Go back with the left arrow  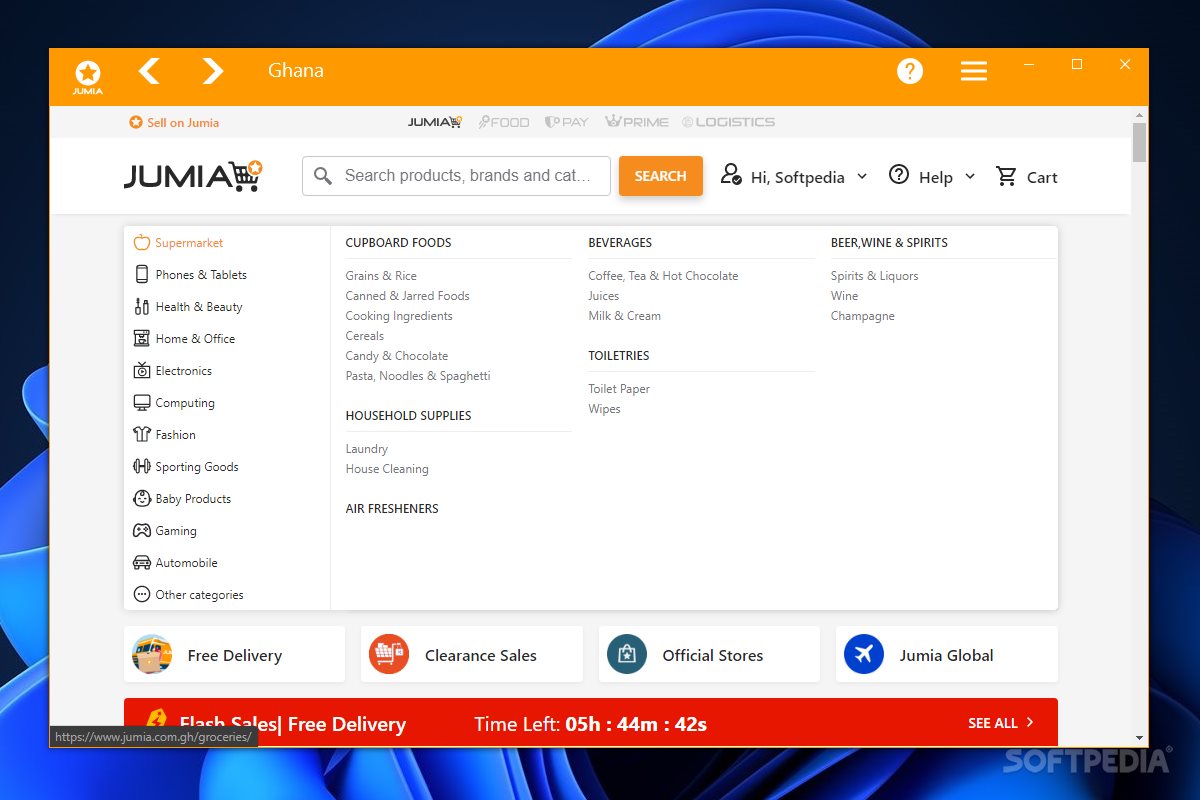tap(149, 71)
